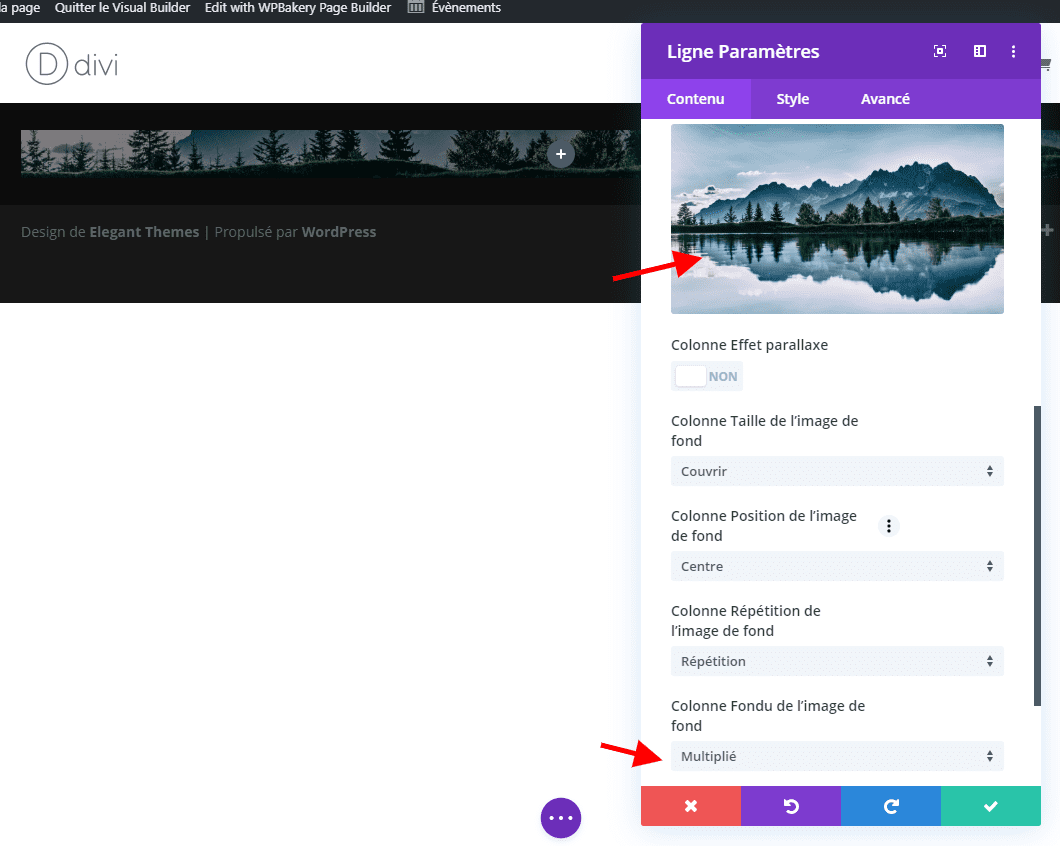Click the mountain lake background image preview
1060x846 pixels.
tap(837, 219)
